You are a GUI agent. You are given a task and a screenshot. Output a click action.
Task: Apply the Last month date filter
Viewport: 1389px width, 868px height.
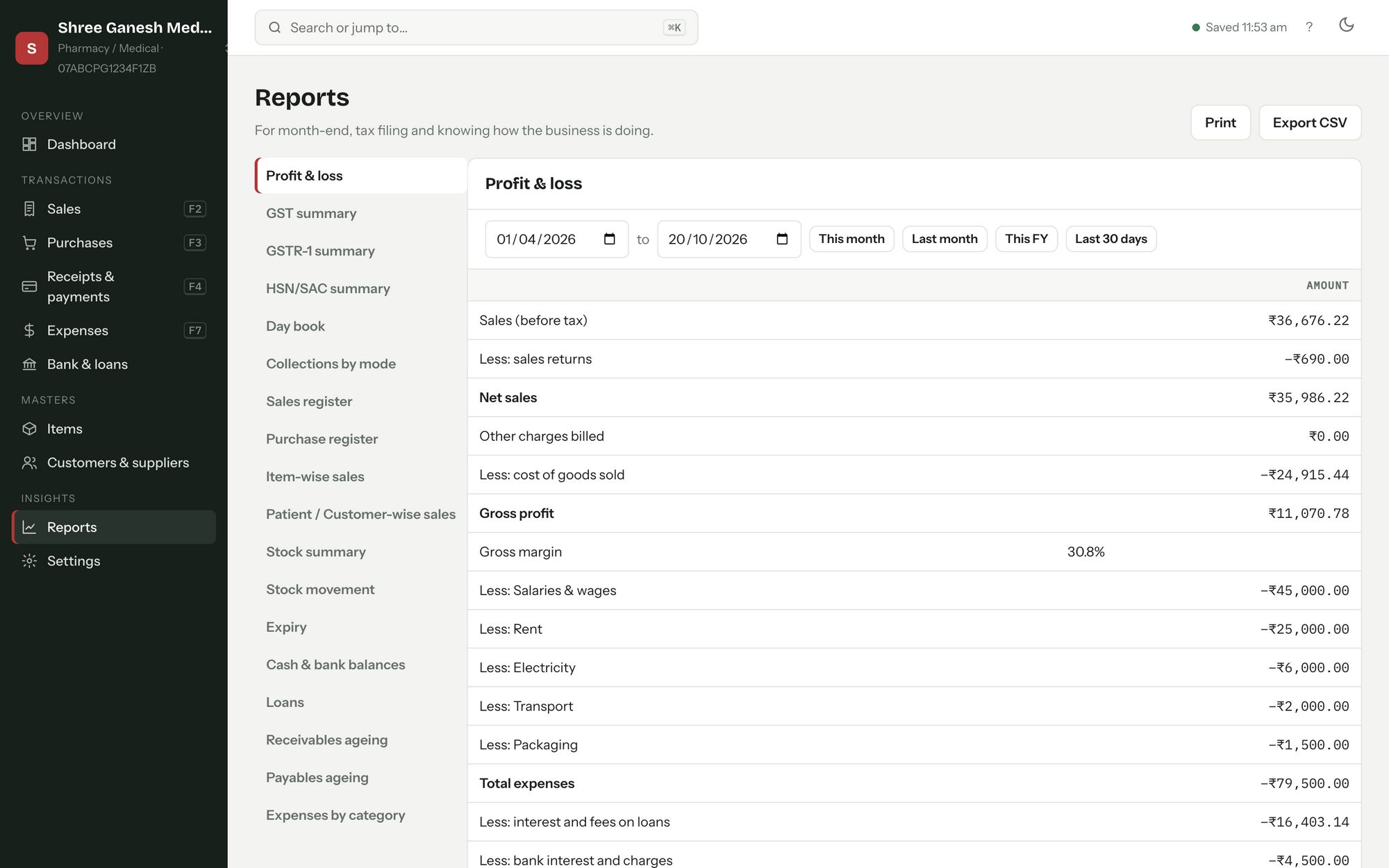pos(945,239)
